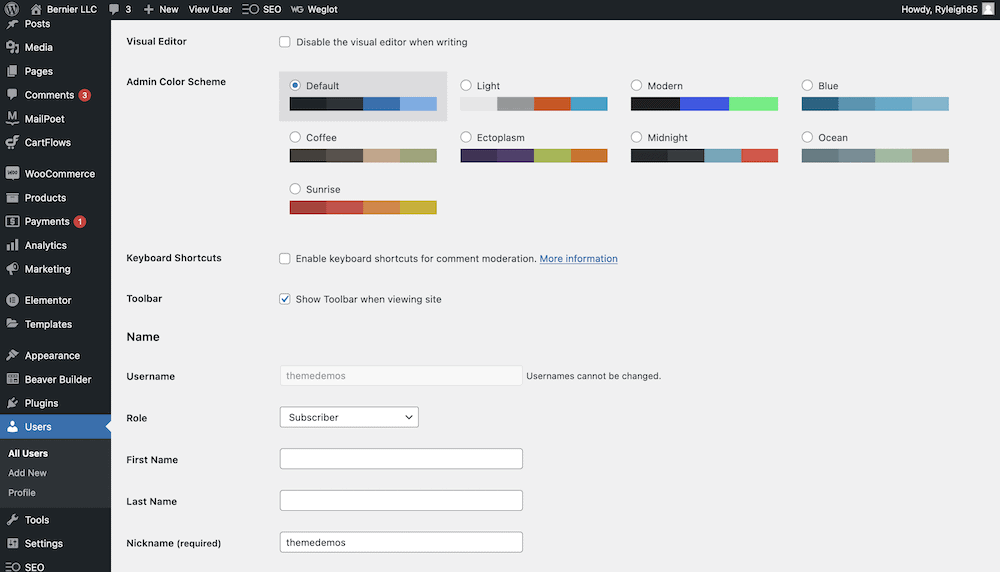The width and height of the screenshot is (1000, 572).
Task: Click the Sunrise scheme color palette strip
Action: 363,207
